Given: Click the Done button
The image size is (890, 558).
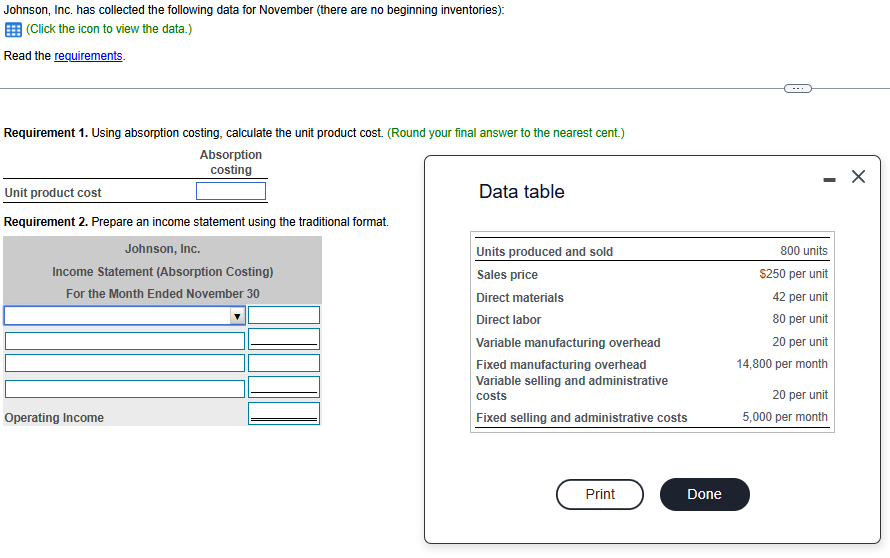Looking at the screenshot, I should [x=704, y=494].
